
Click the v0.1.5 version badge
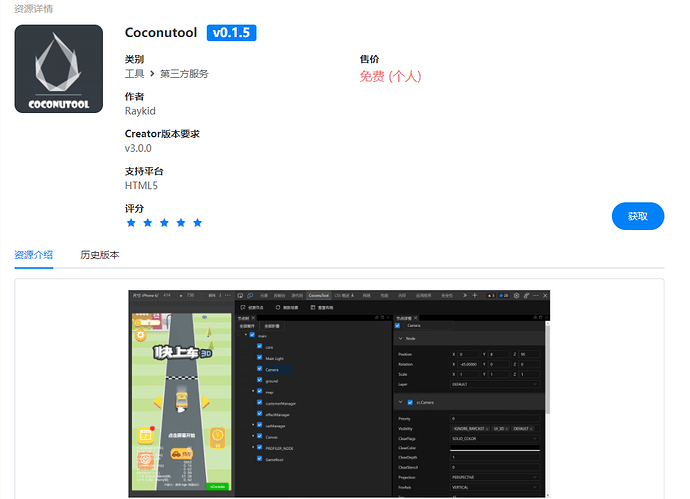pos(231,33)
